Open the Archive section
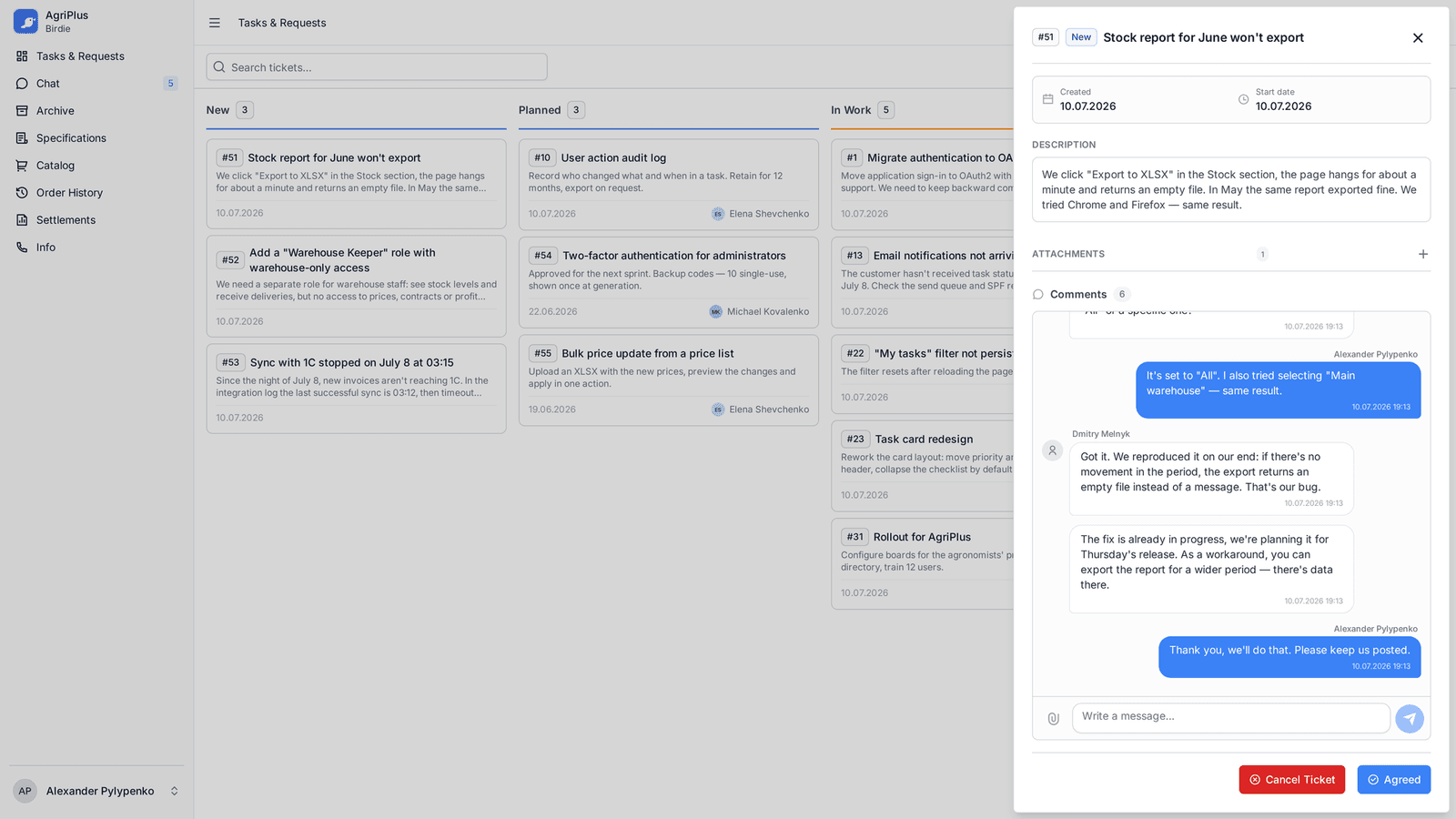The width and height of the screenshot is (1456, 819). pyautogui.click(x=96, y=111)
